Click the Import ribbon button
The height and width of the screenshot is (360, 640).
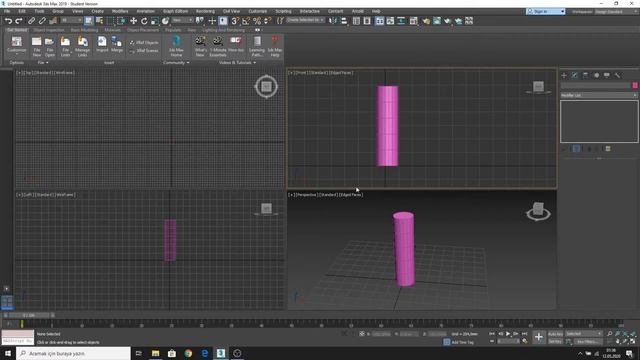(x=102, y=44)
